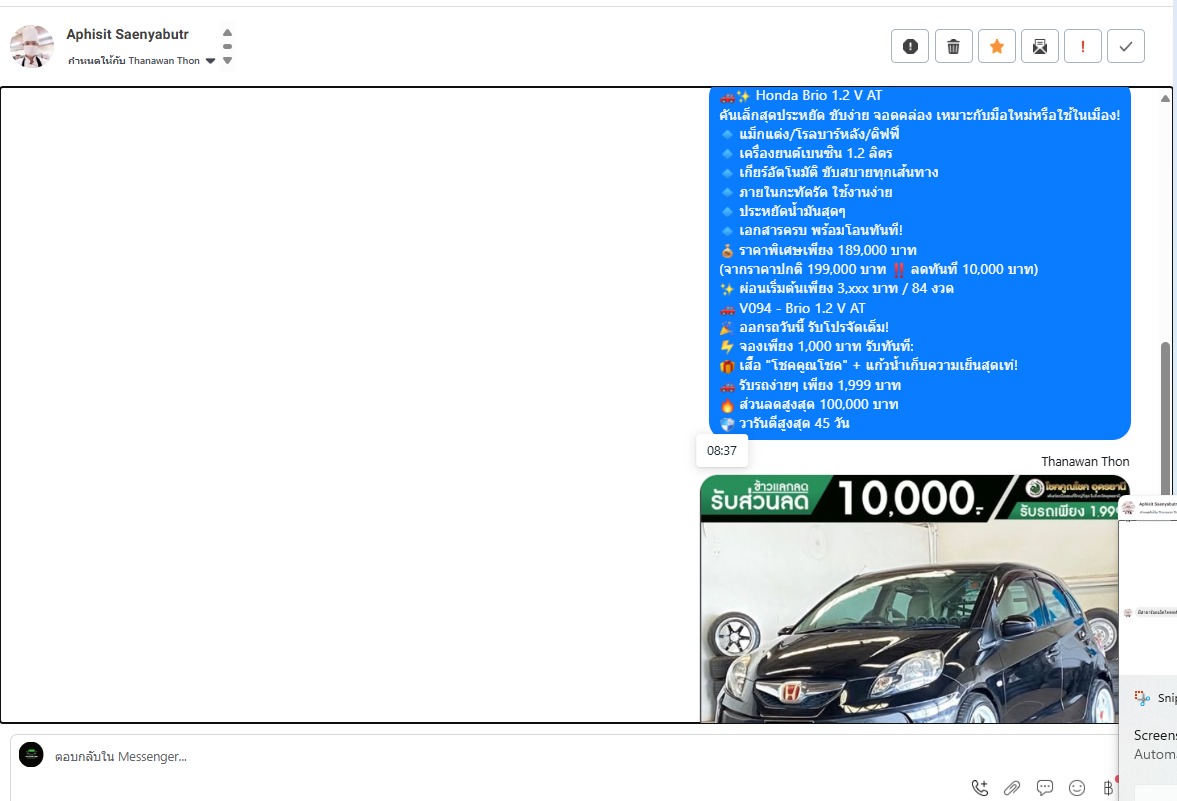Open saved replies speech bubble icon
Image resolution: width=1177 pixels, height=801 pixels.
(x=1044, y=787)
